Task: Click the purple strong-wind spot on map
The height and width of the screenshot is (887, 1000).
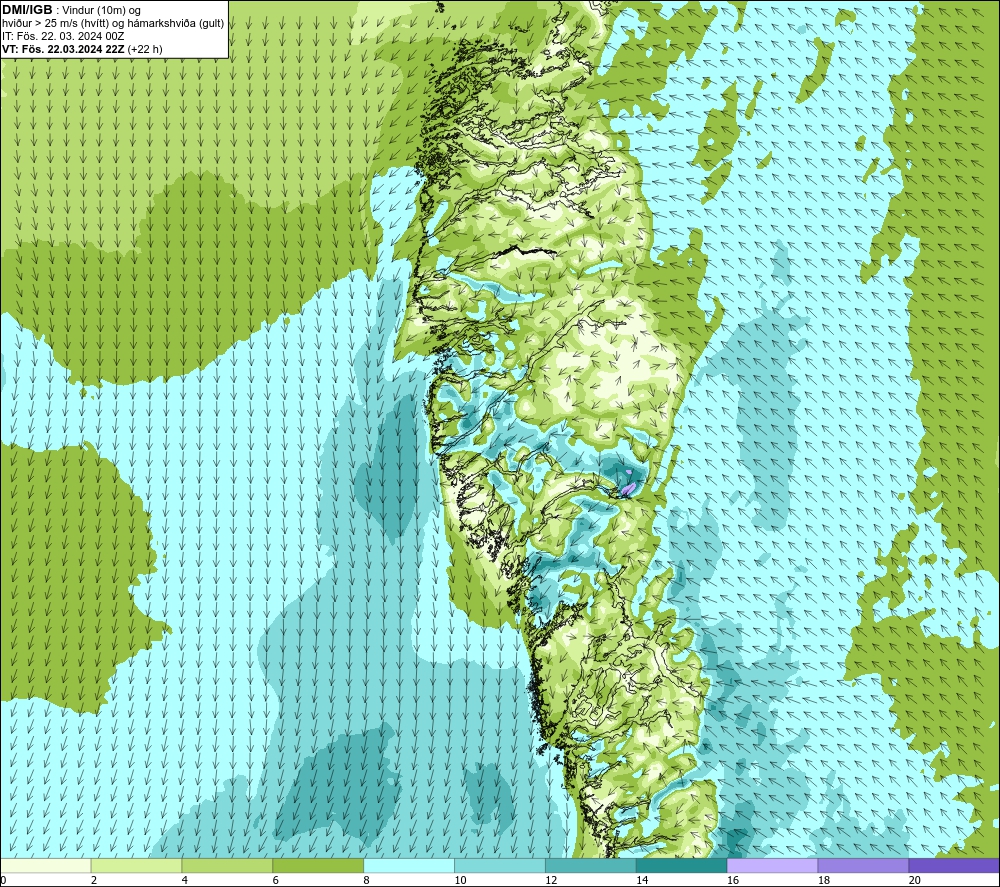Action: pos(628,488)
